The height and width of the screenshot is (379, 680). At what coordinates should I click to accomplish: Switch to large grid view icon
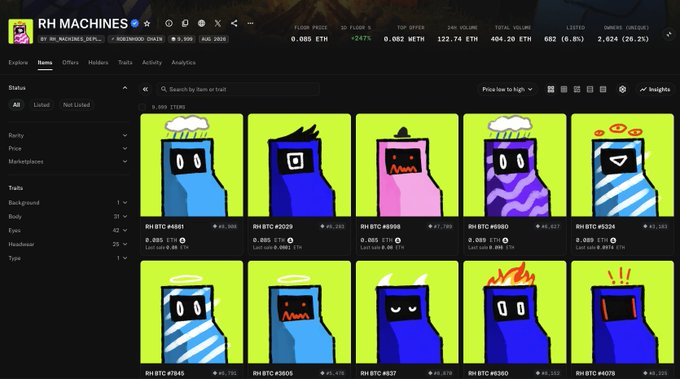click(551, 89)
